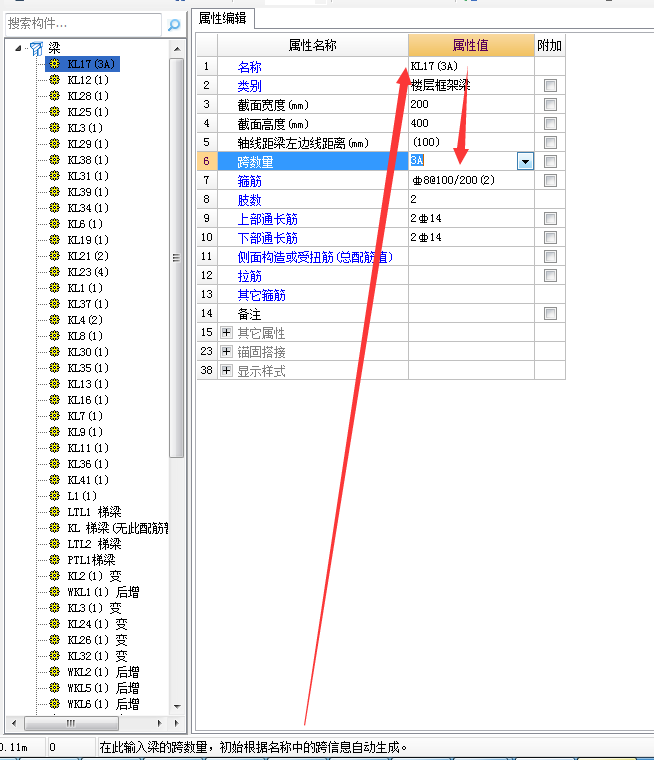Viewport: 654px width, 760px height.
Task: Click the beam category icon beside 梁
Action: coord(36,48)
